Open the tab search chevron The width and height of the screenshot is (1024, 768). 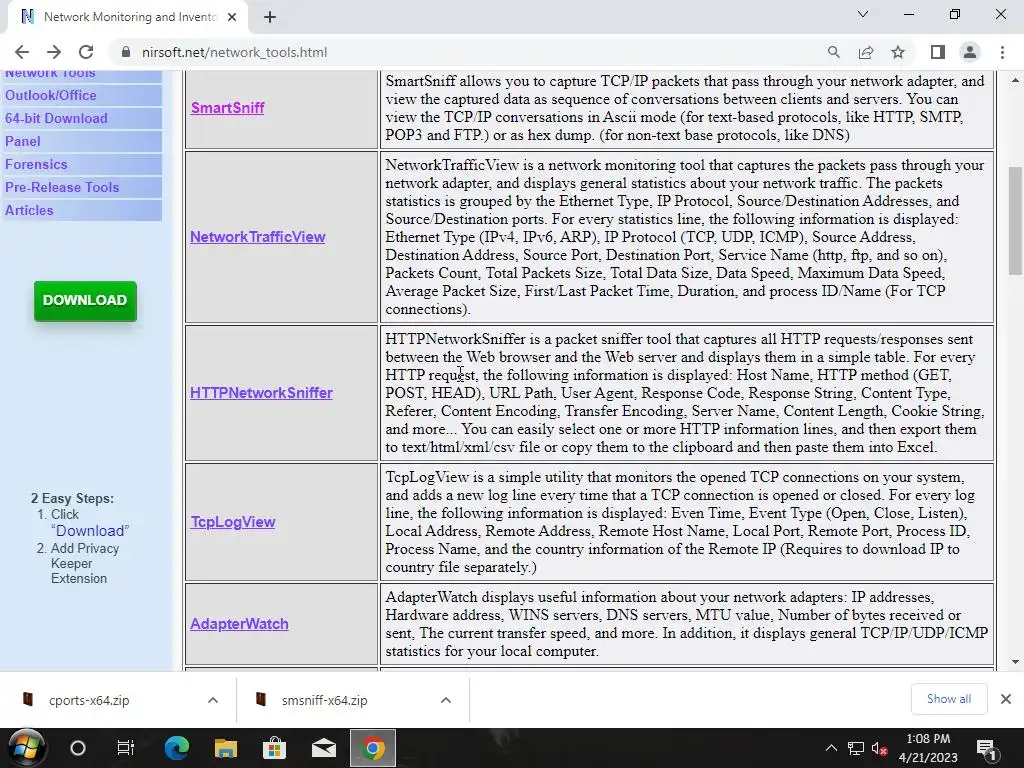(x=863, y=14)
